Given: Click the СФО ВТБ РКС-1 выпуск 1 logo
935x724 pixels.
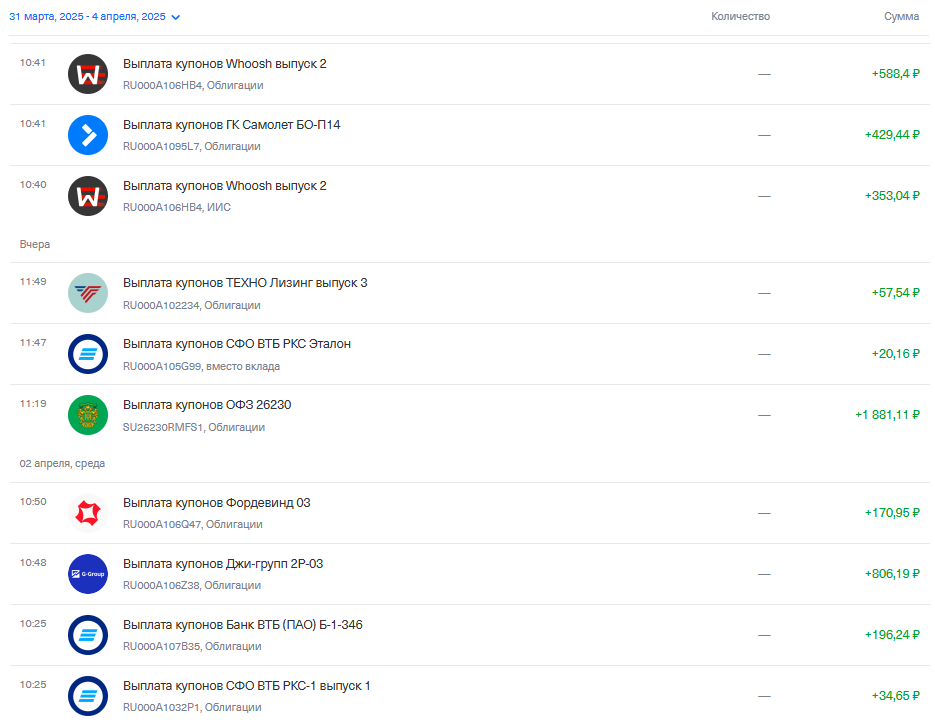Looking at the screenshot, I should [88, 695].
